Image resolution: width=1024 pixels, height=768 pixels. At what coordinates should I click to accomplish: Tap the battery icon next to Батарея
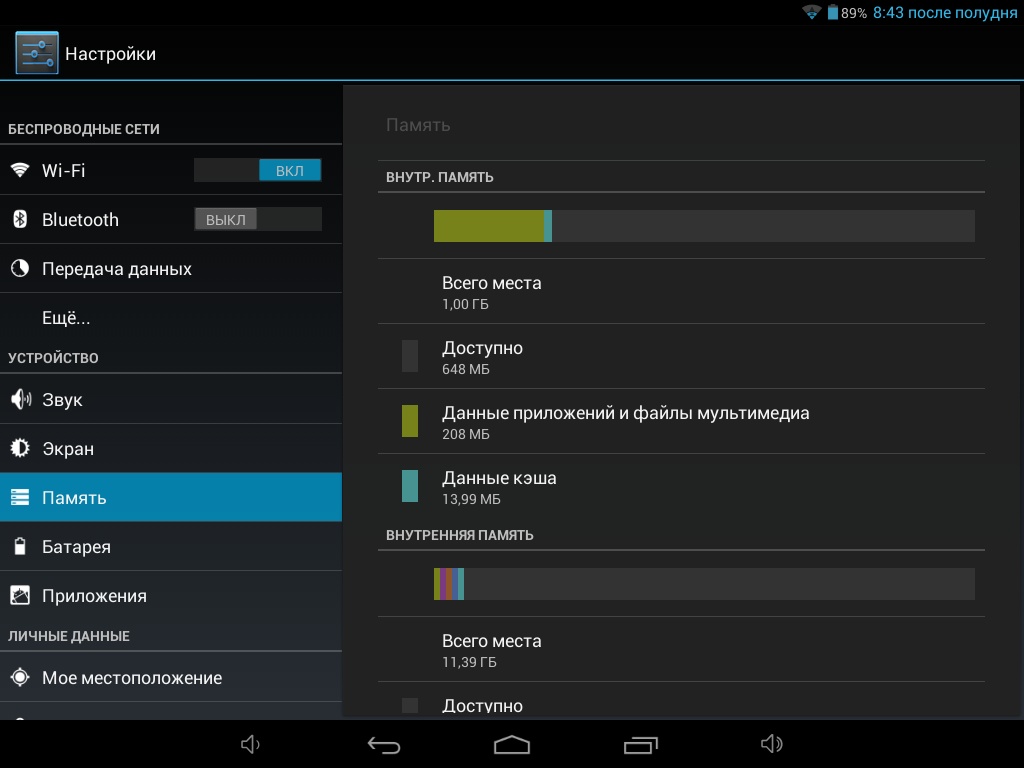20,547
